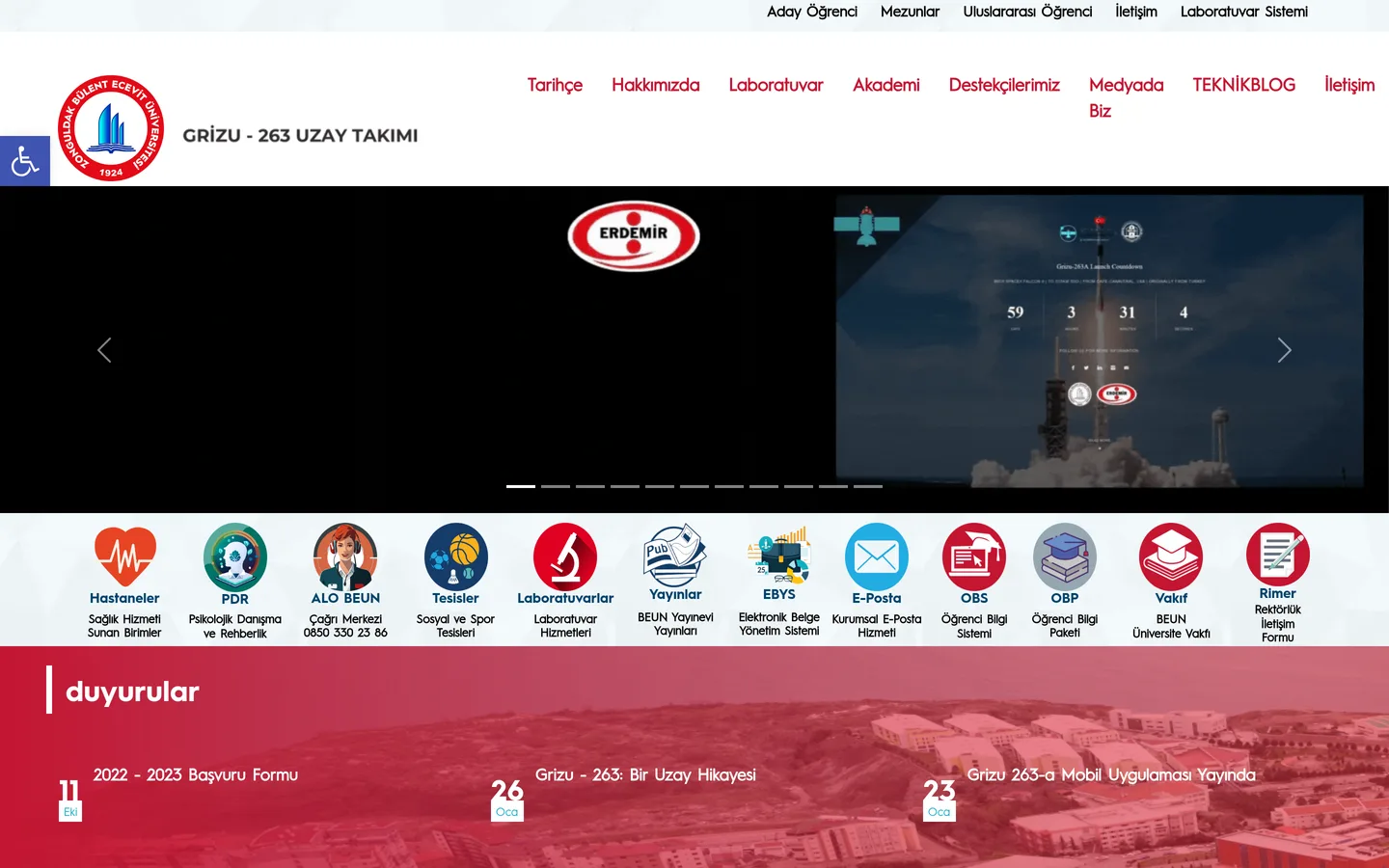Click the Sosyal ve Spor Tesisleri caption
Screen dimensions: 1389x868
[x=455, y=626]
